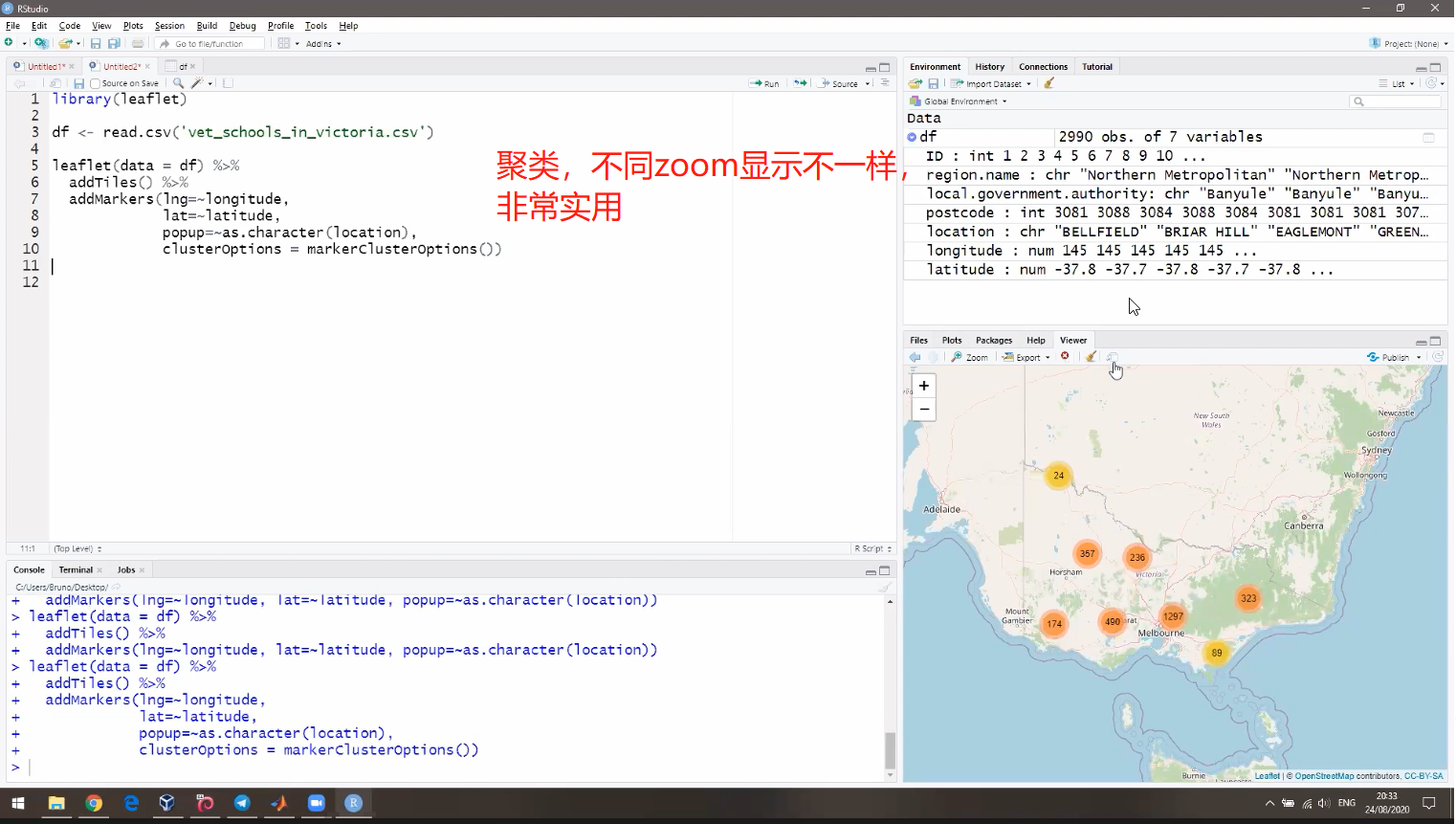This screenshot has height=824, width=1456.
Task: Save the script using the editor toolbar disk icon
Action: click(78, 83)
